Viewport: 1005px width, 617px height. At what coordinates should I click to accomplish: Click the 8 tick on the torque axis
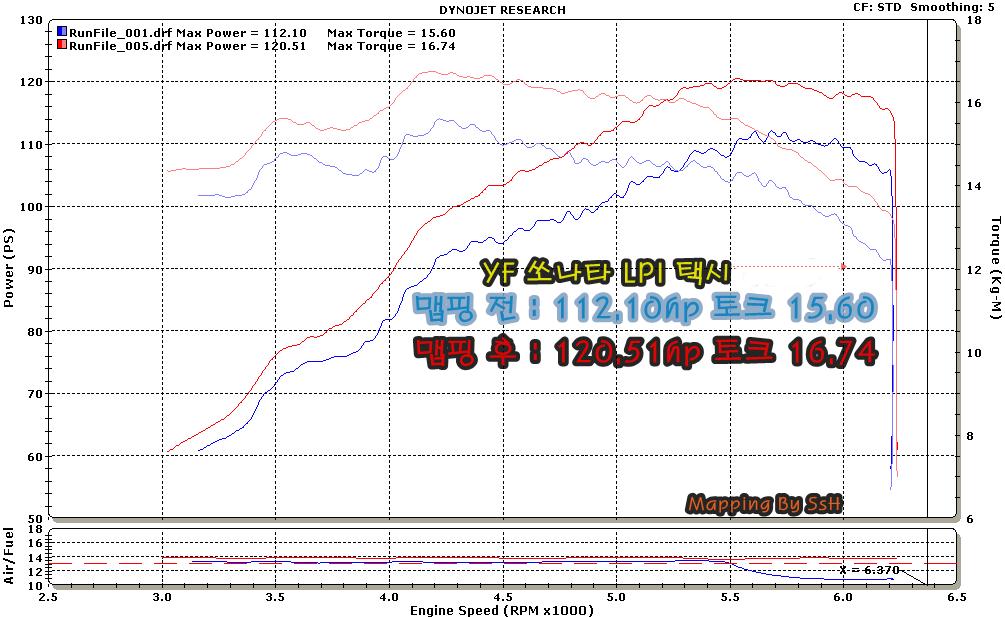pos(970,436)
